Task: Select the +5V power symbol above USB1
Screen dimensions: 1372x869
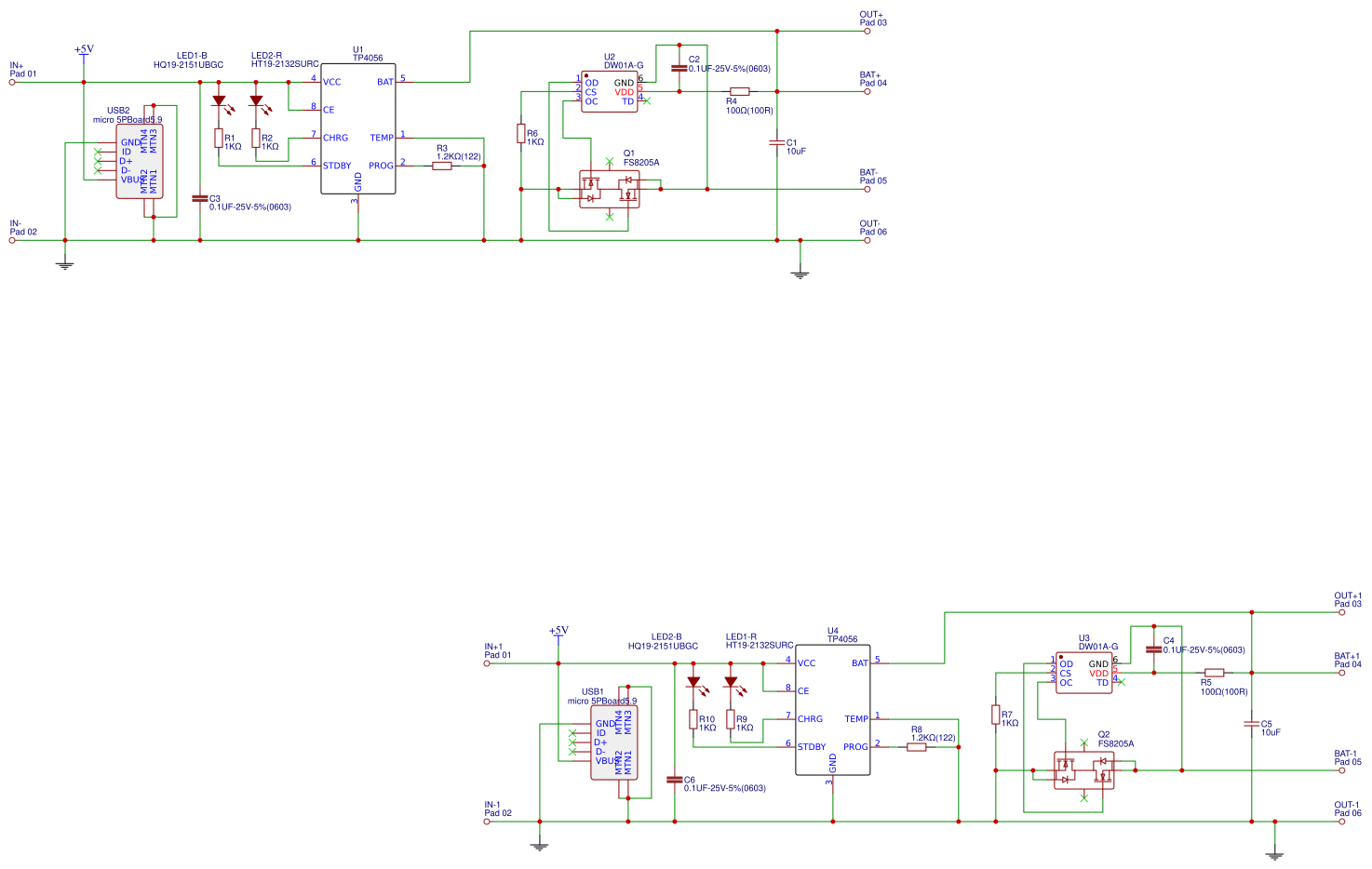Action: pos(558,633)
